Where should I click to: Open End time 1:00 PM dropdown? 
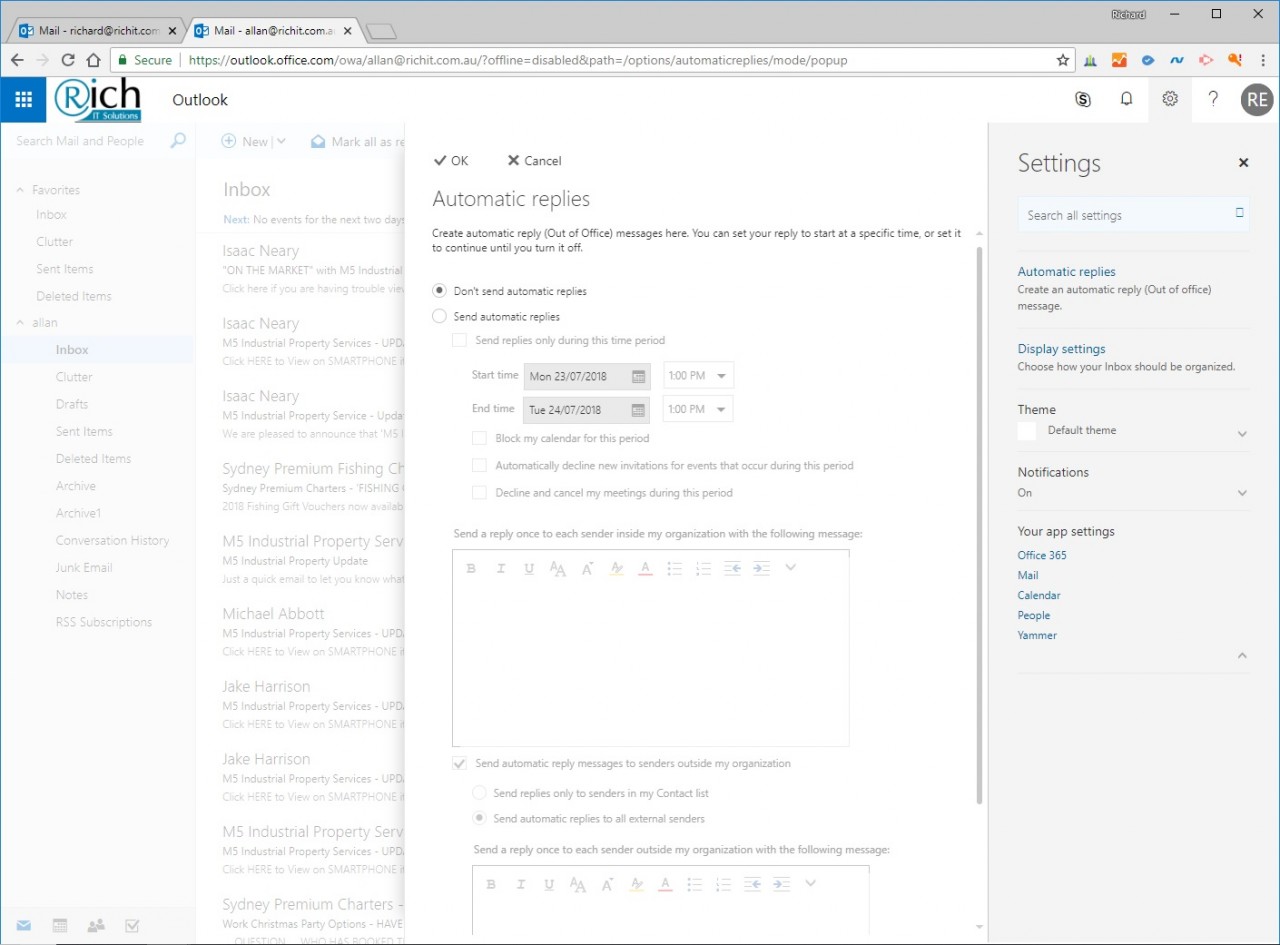(698, 409)
